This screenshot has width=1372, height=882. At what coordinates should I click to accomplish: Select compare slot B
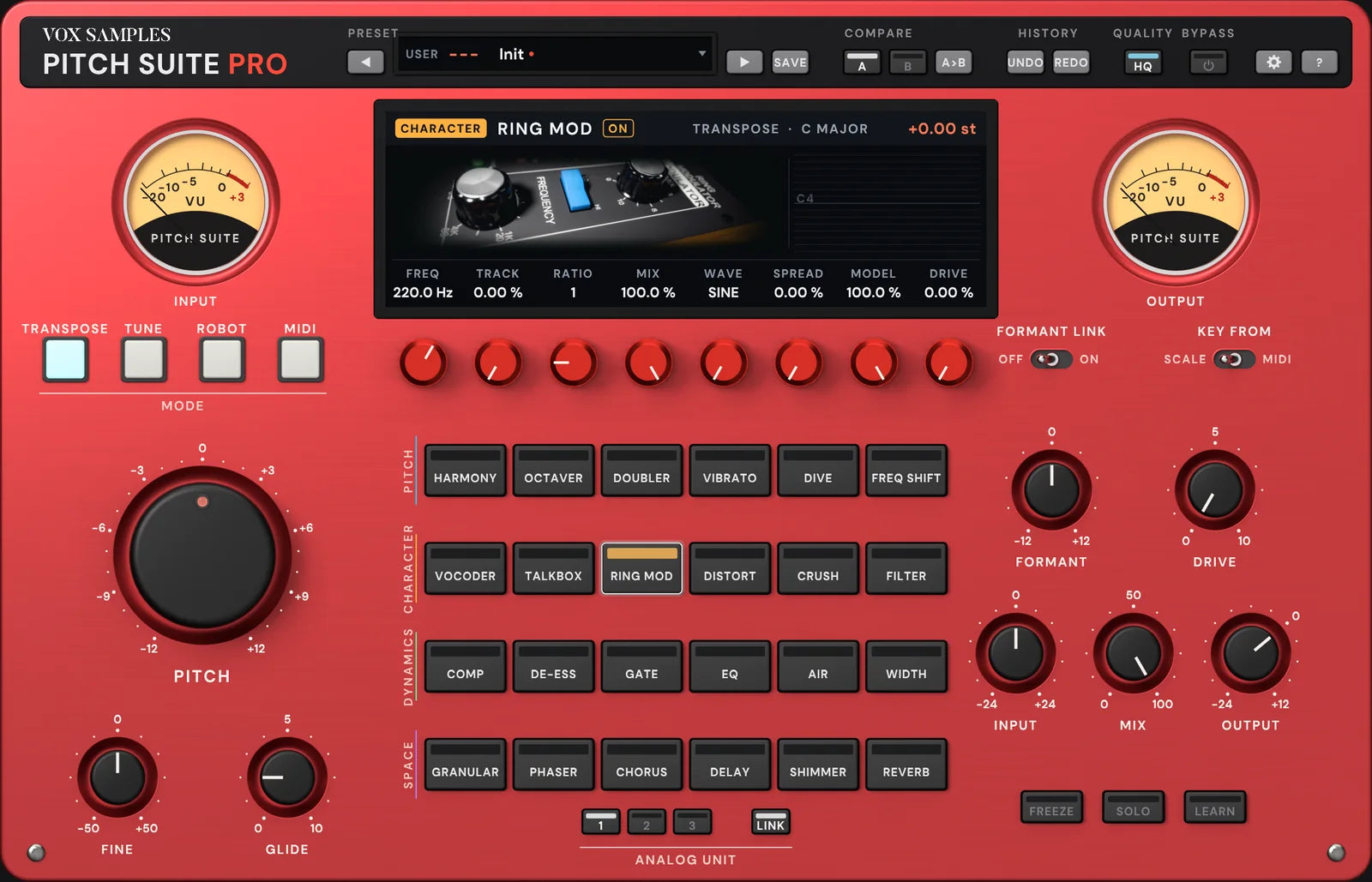click(x=907, y=63)
